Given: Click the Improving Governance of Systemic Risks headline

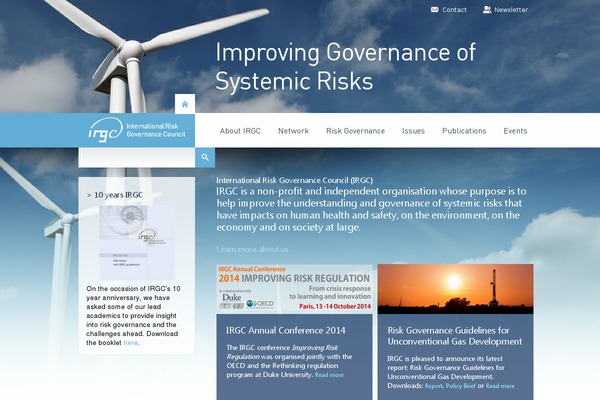Looking at the screenshot, I should coord(346,67).
